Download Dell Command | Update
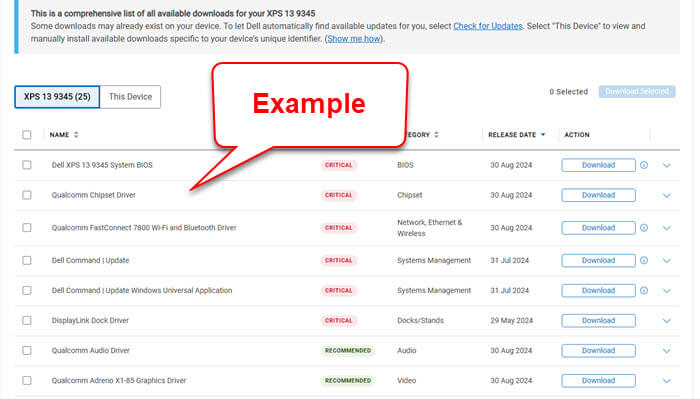 pos(598,260)
